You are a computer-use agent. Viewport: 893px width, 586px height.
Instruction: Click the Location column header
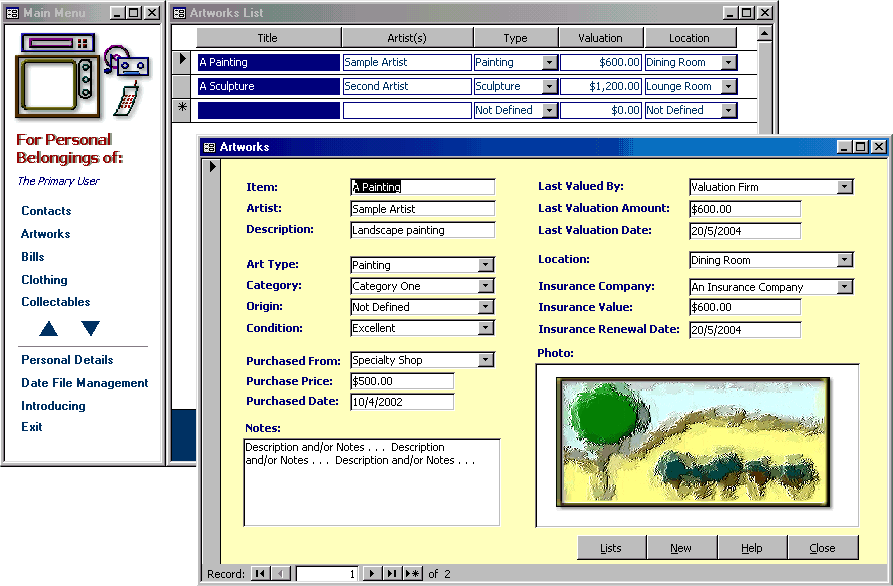[689, 38]
